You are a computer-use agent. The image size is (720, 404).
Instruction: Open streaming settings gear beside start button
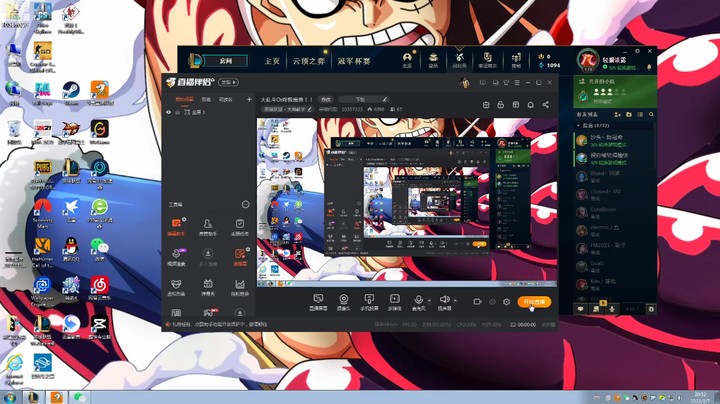(x=506, y=302)
